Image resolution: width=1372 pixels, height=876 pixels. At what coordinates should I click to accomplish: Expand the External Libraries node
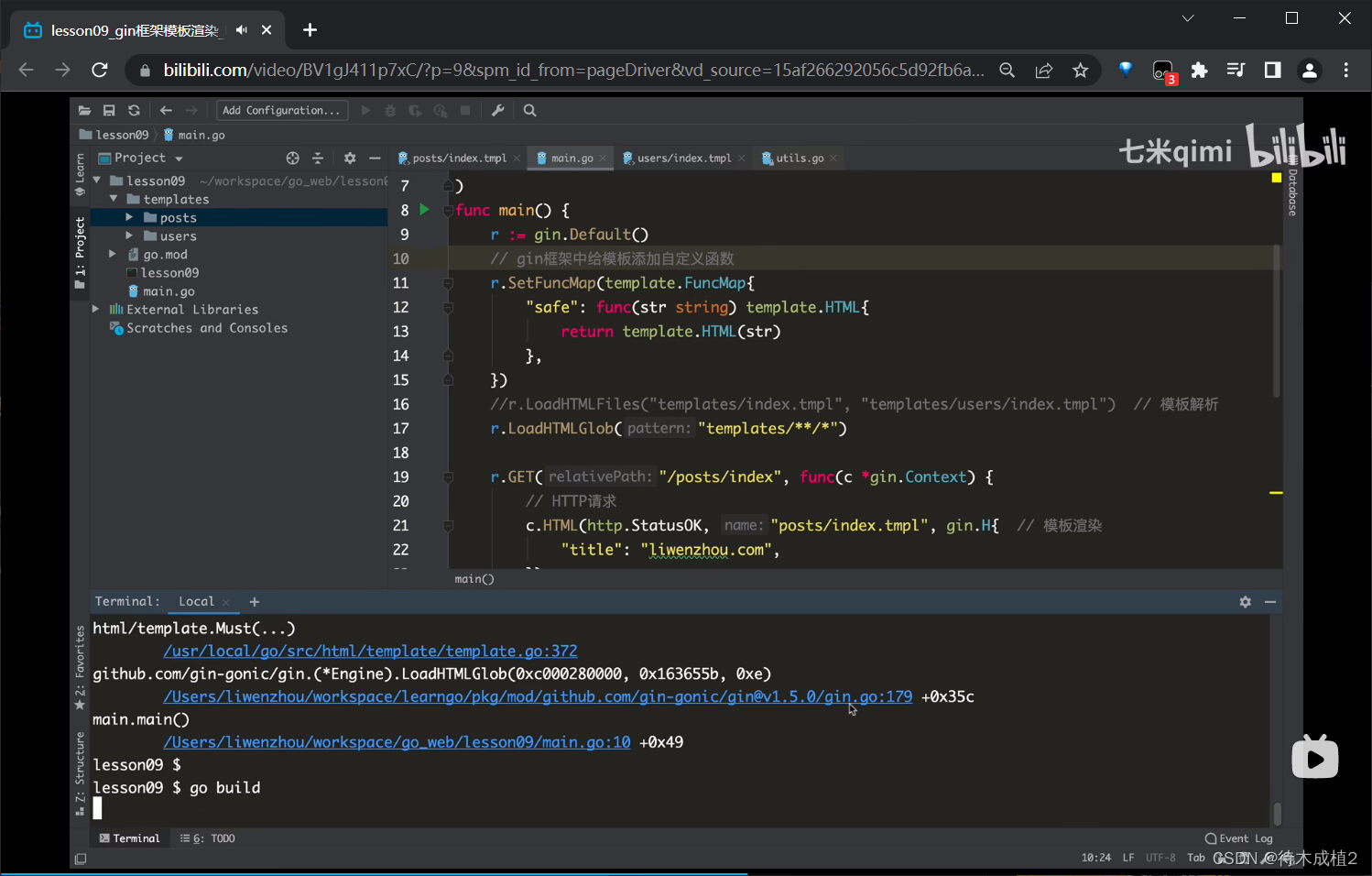pyautogui.click(x=96, y=310)
